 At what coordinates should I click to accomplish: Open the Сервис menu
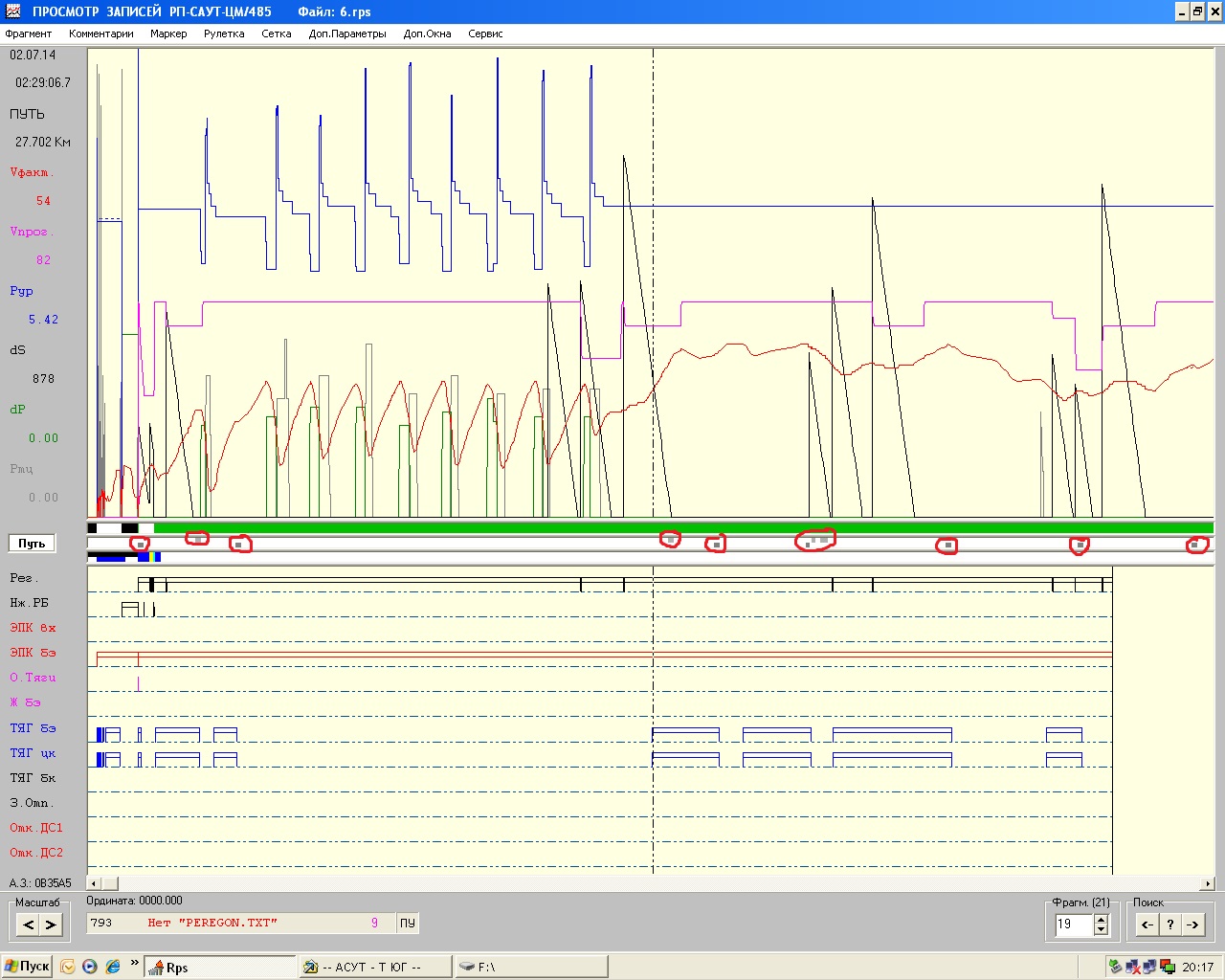[x=485, y=33]
